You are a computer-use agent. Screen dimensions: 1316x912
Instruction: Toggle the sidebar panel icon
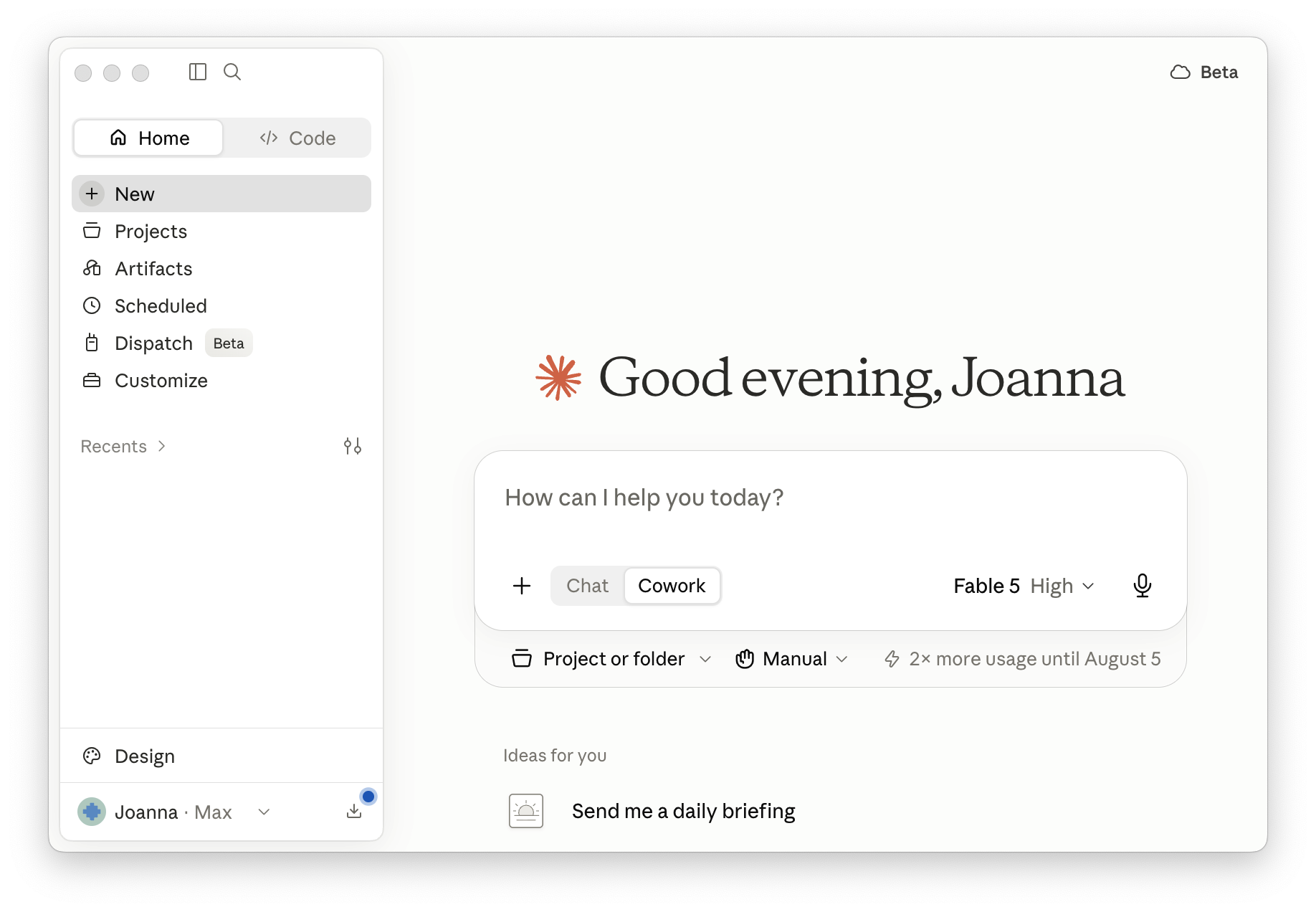tap(198, 72)
